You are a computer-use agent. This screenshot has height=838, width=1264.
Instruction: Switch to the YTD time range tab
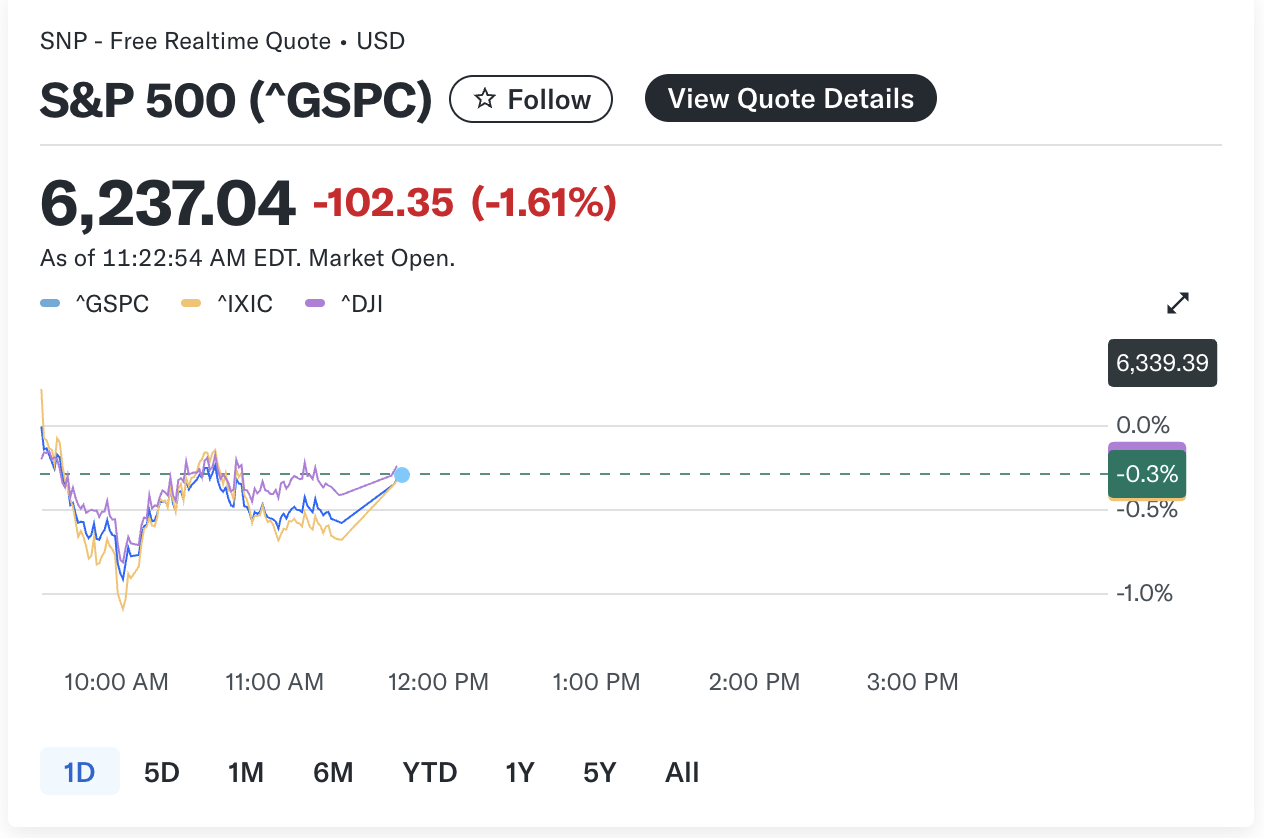pos(429,771)
